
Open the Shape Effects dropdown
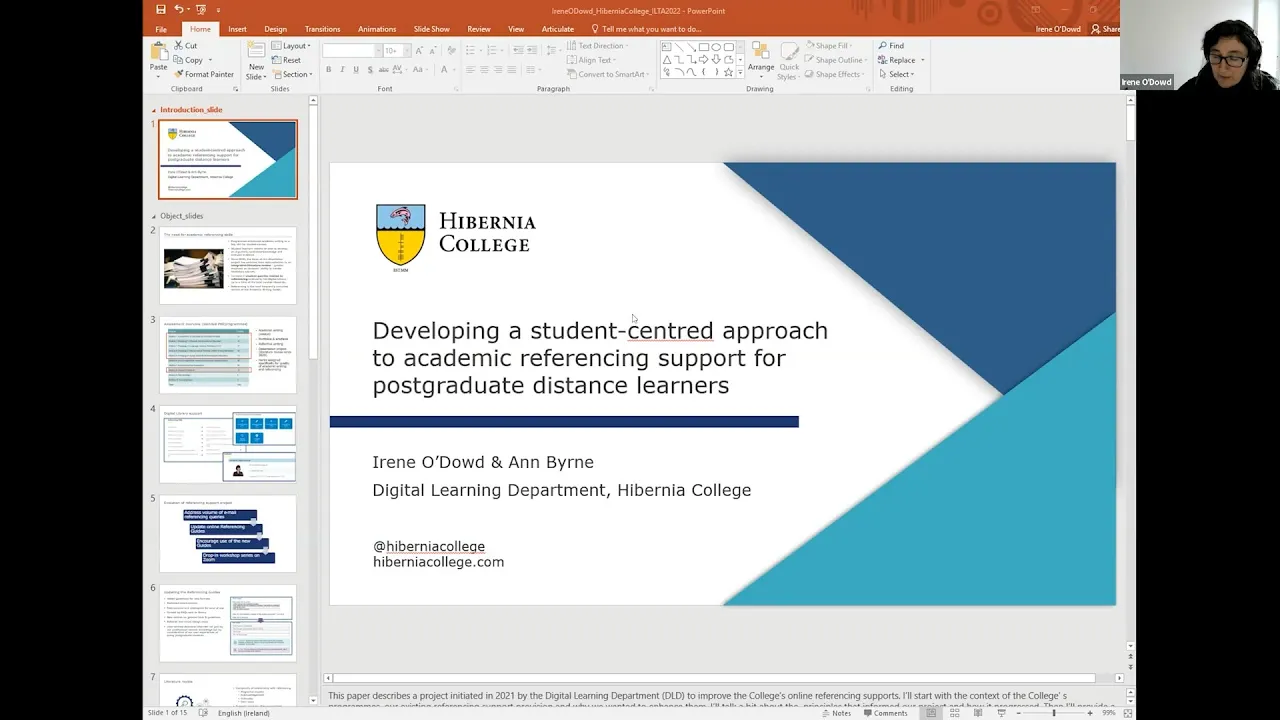tap(834, 74)
